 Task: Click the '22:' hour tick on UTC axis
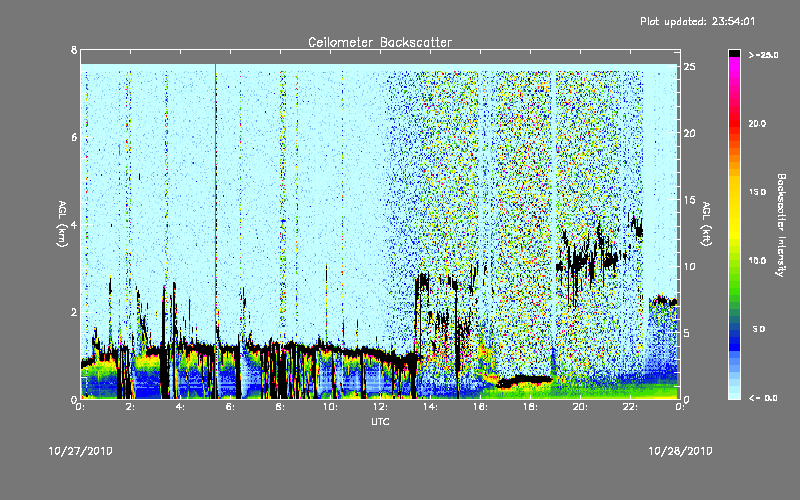click(630, 407)
